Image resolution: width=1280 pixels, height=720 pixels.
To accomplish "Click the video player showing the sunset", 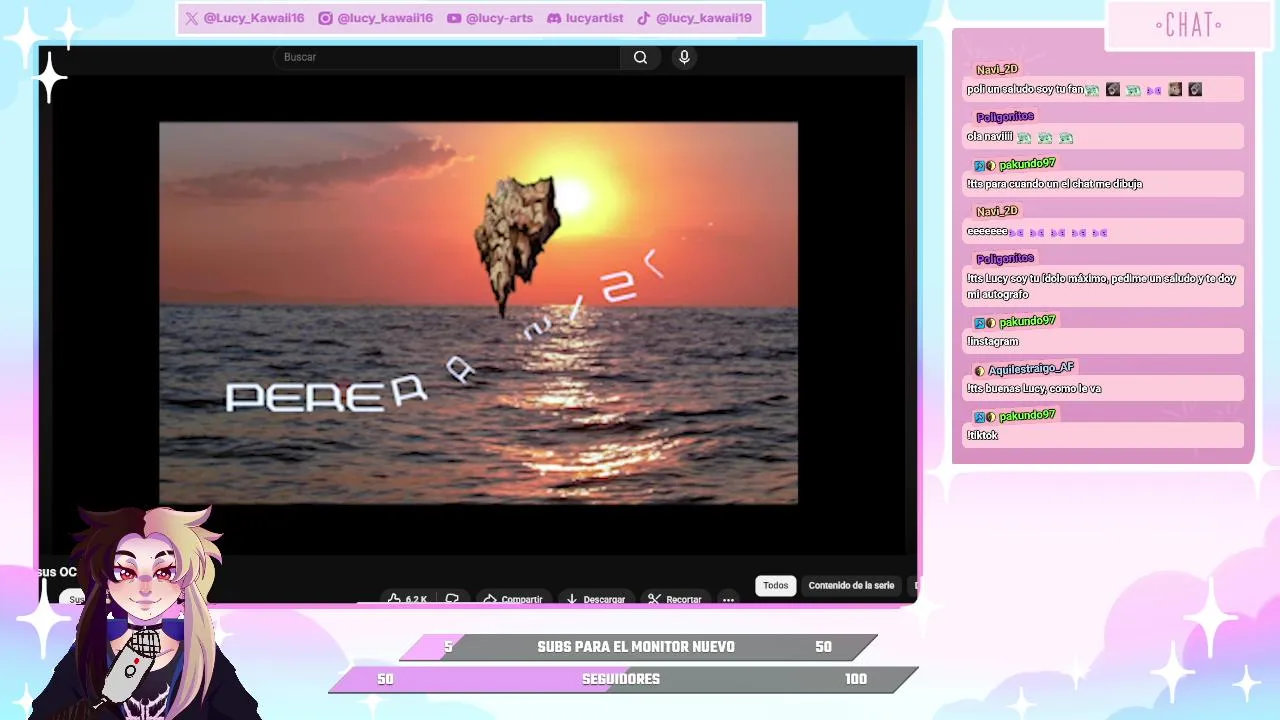I will pos(478,313).
